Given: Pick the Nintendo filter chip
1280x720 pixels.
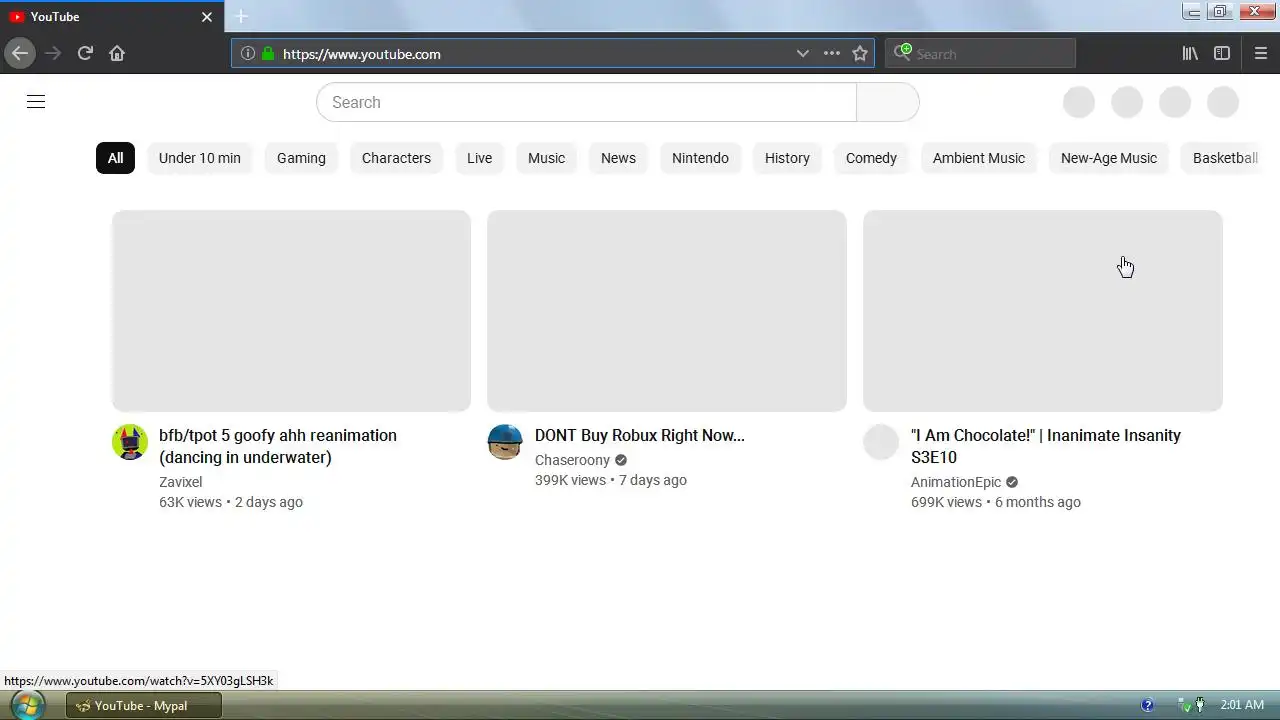Looking at the screenshot, I should point(700,158).
